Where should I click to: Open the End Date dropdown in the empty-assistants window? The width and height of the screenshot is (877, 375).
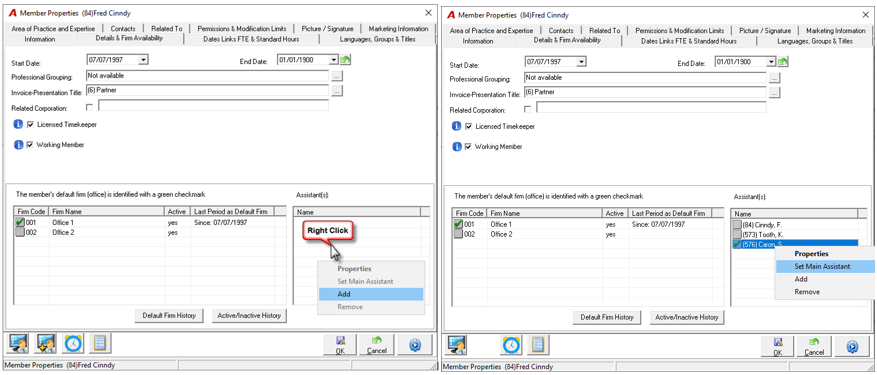[x=334, y=60]
